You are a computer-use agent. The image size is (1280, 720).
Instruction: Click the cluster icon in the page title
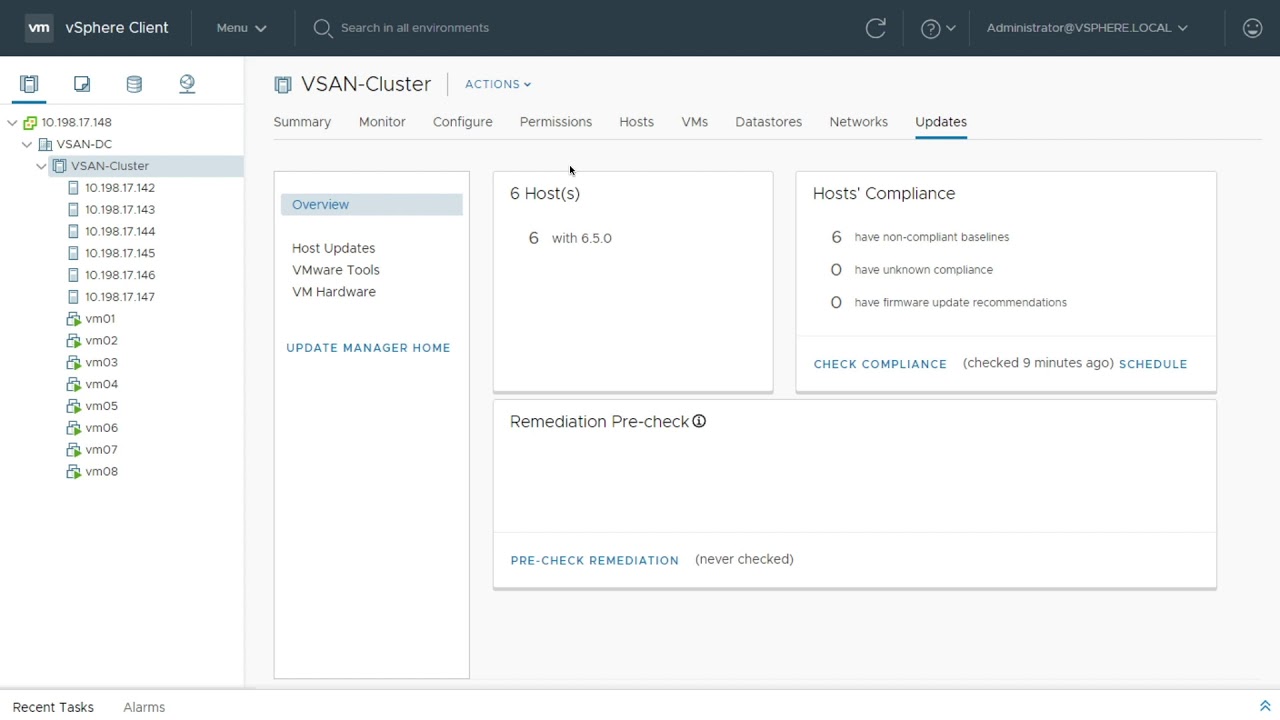tap(283, 85)
